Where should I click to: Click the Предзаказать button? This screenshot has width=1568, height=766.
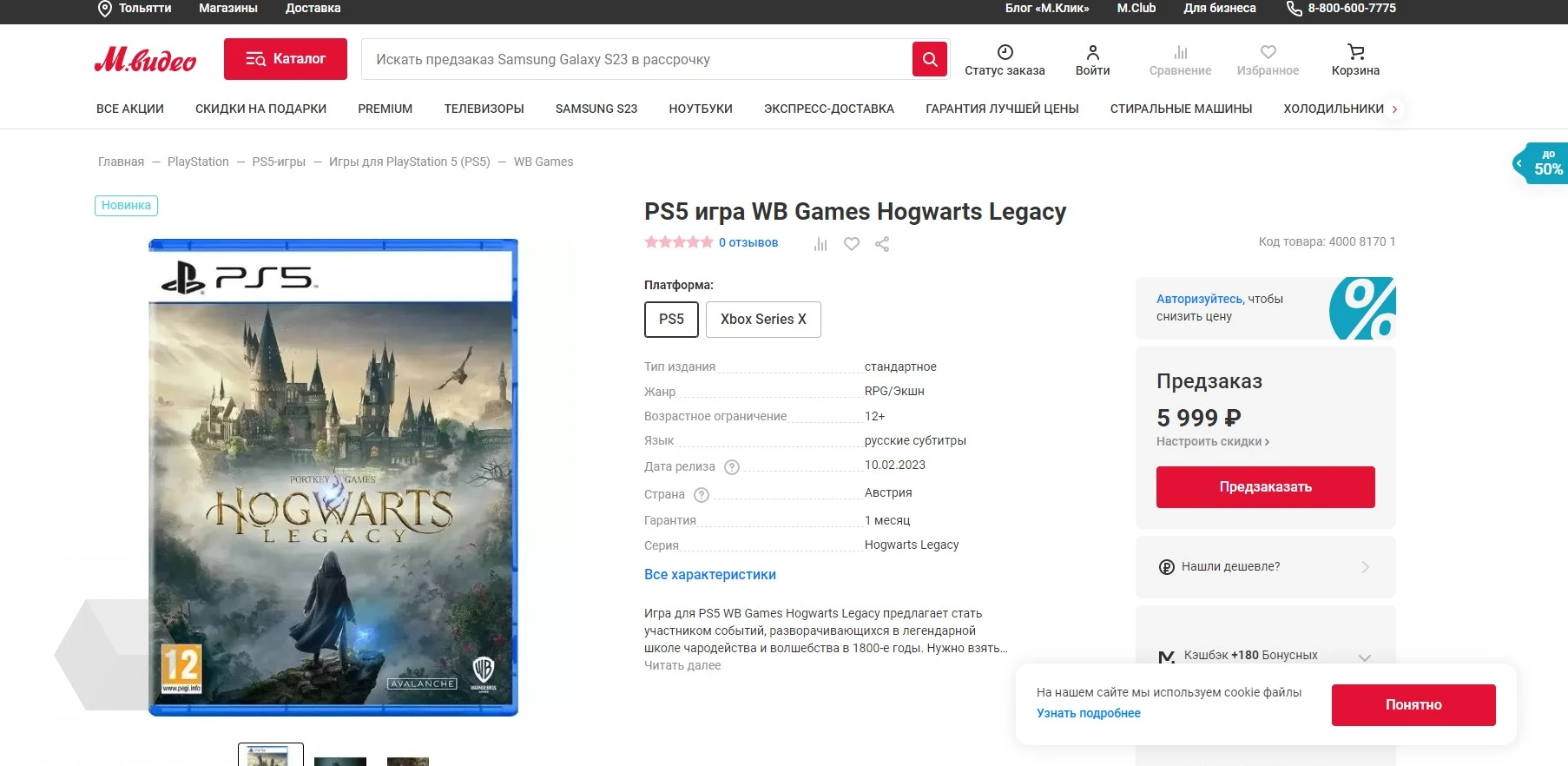click(1266, 487)
